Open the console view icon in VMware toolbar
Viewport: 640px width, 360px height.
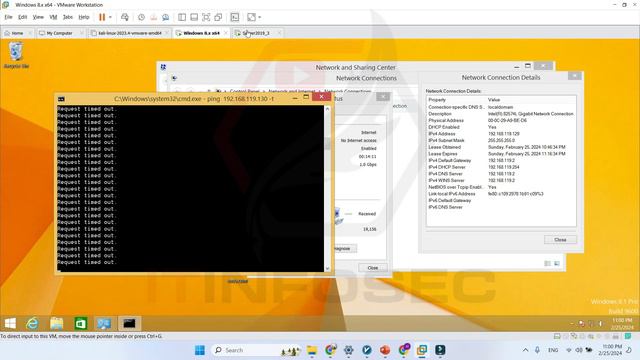[x=235, y=17]
